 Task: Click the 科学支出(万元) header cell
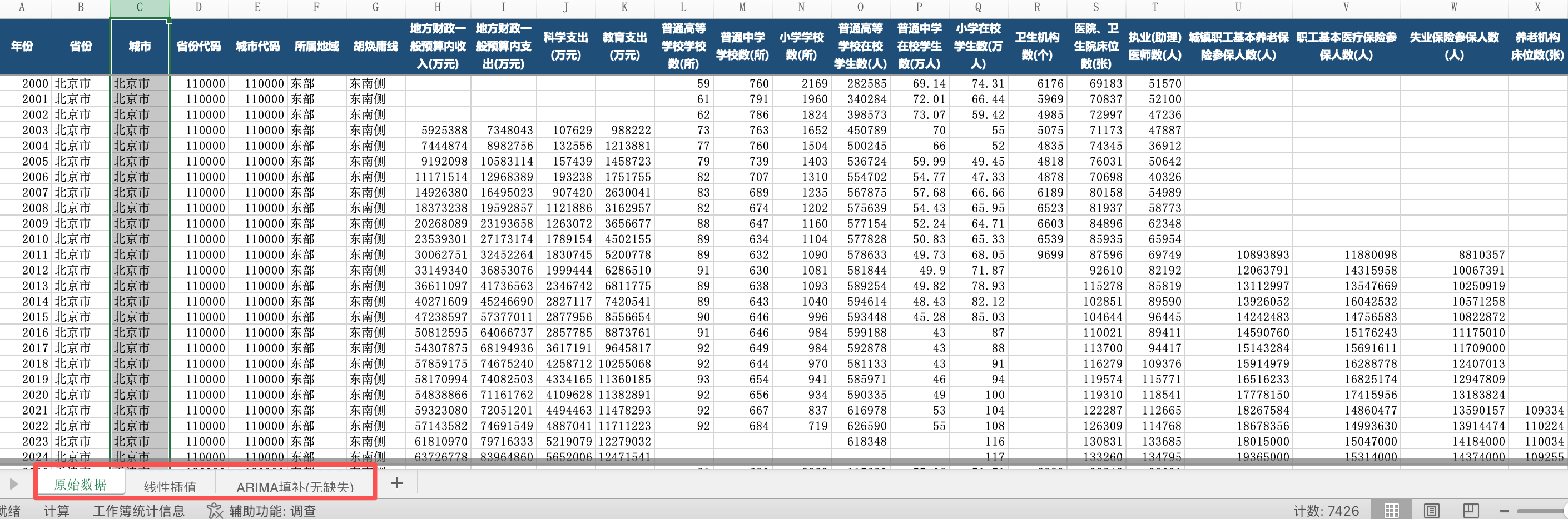click(565, 46)
